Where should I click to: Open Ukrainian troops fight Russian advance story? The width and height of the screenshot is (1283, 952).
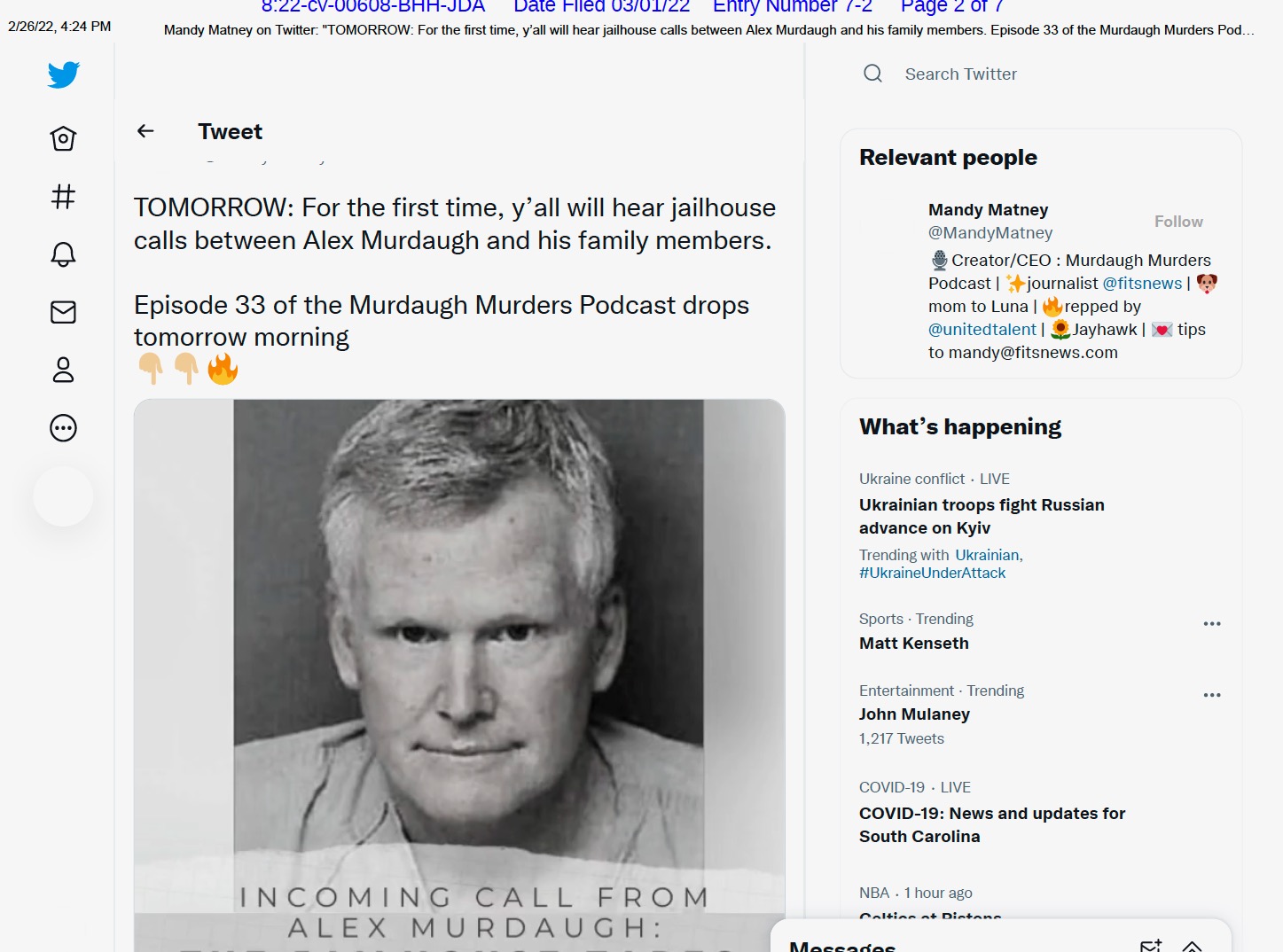[981, 516]
